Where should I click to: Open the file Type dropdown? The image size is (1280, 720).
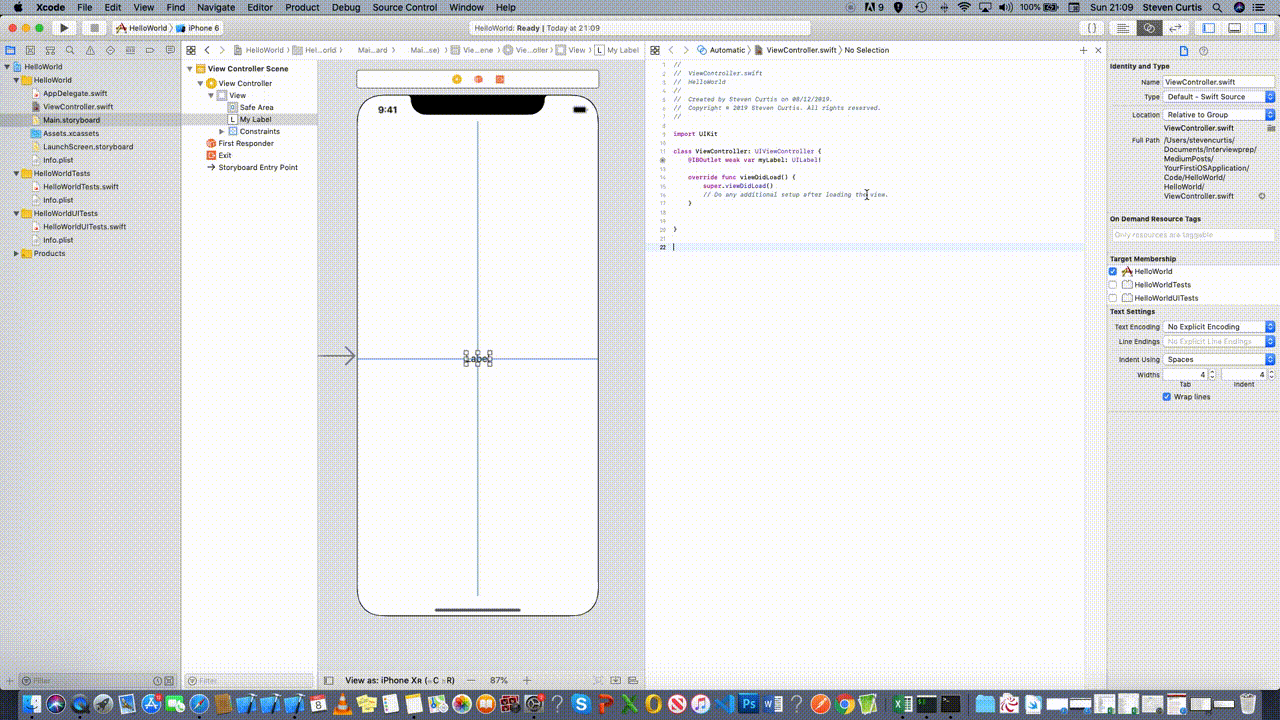pos(1219,97)
